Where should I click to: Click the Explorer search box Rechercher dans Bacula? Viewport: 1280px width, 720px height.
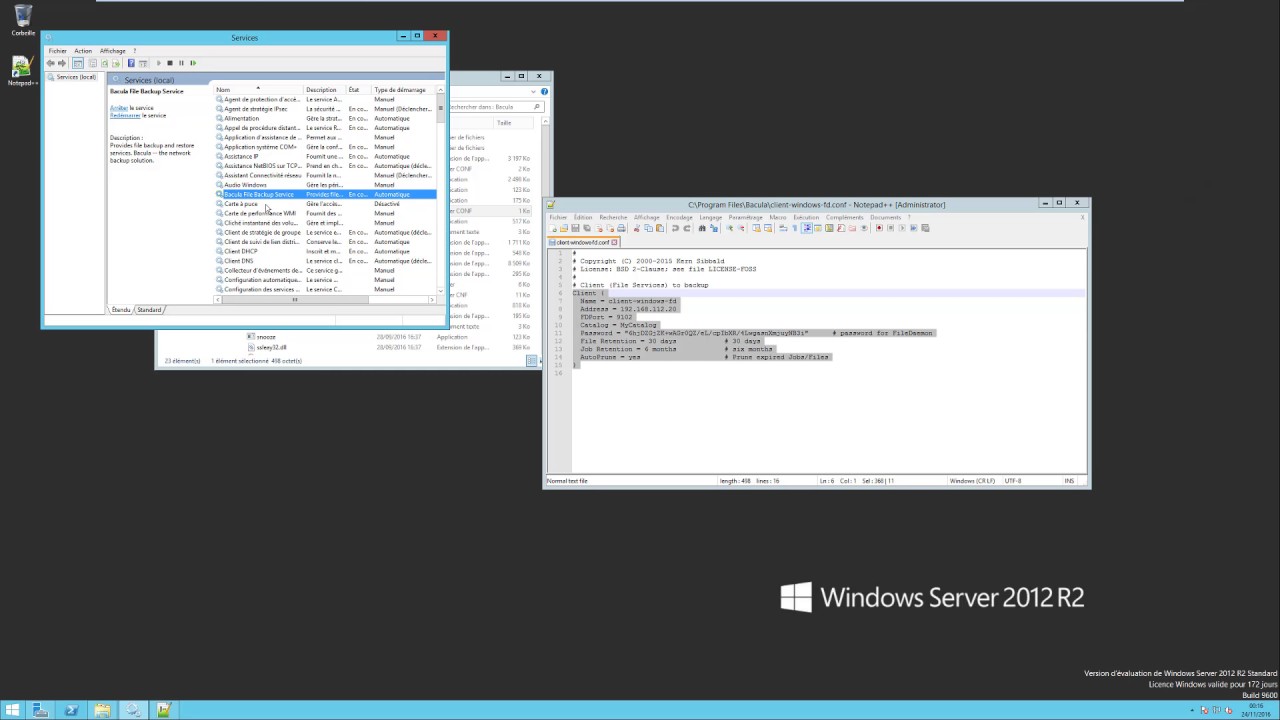pyautogui.click(x=496, y=107)
